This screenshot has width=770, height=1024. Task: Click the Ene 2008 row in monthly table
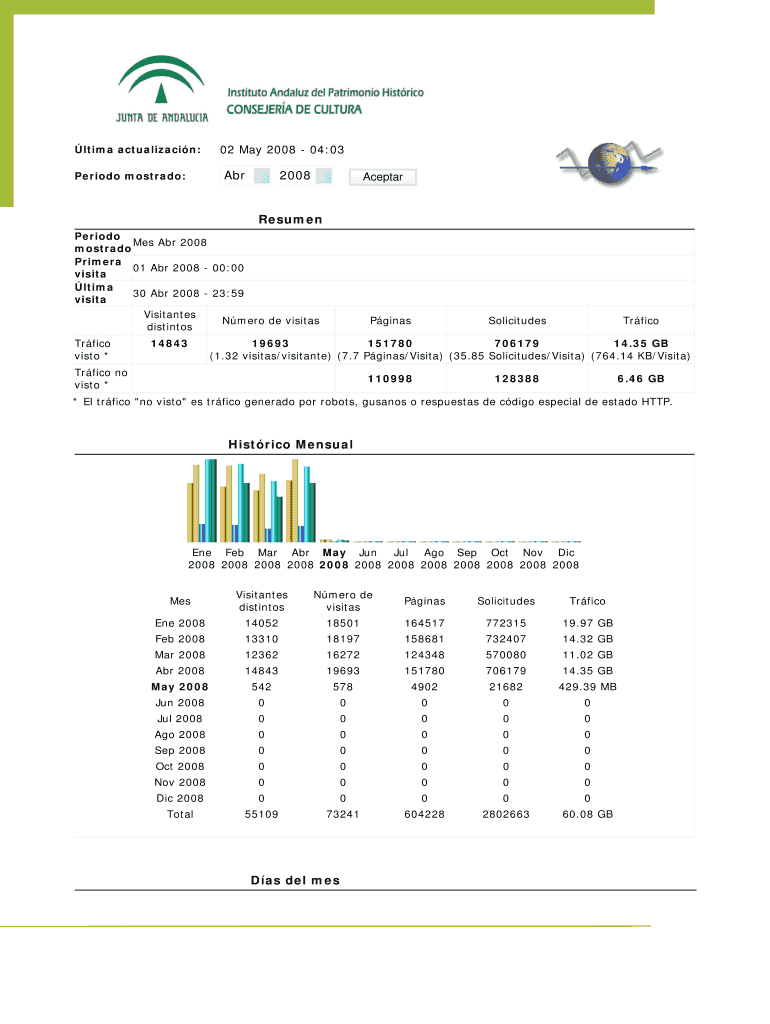(x=180, y=623)
